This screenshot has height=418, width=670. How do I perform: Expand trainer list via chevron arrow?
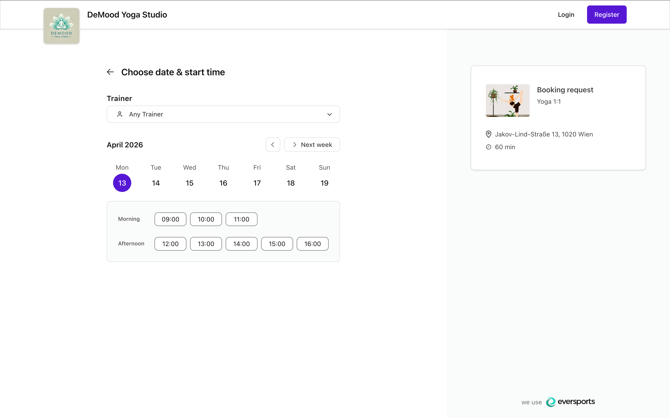pos(329,114)
